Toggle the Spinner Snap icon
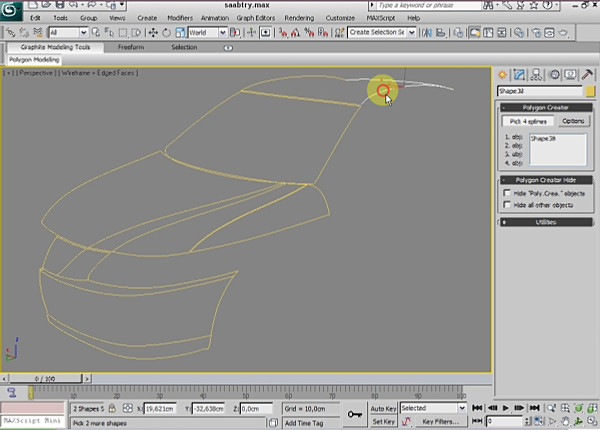This screenshot has height=430, width=600. (323, 33)
